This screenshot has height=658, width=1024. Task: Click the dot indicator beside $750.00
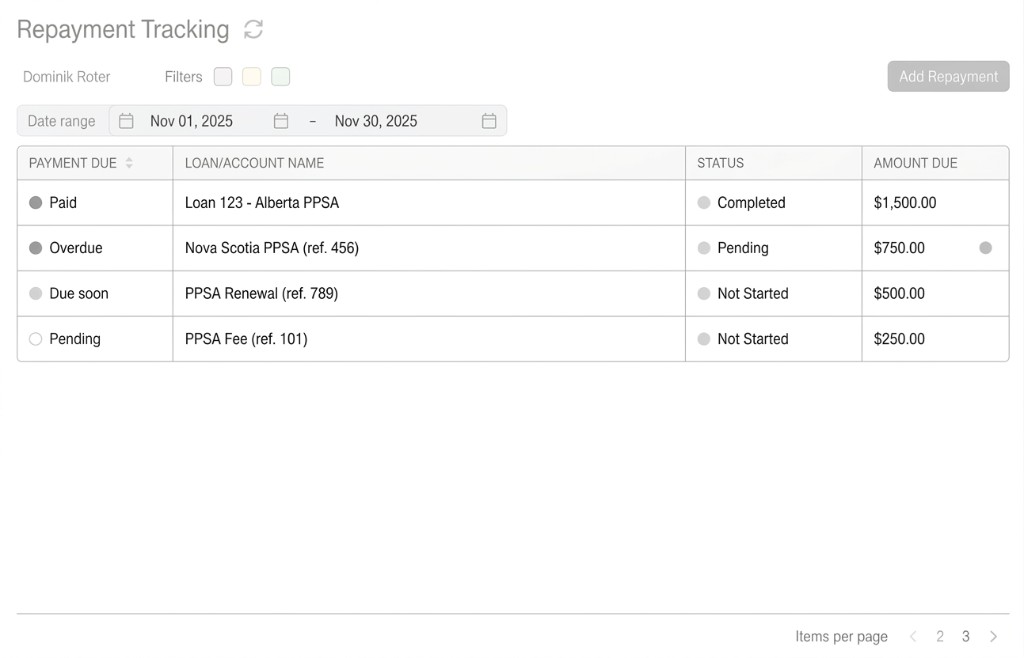985,248
